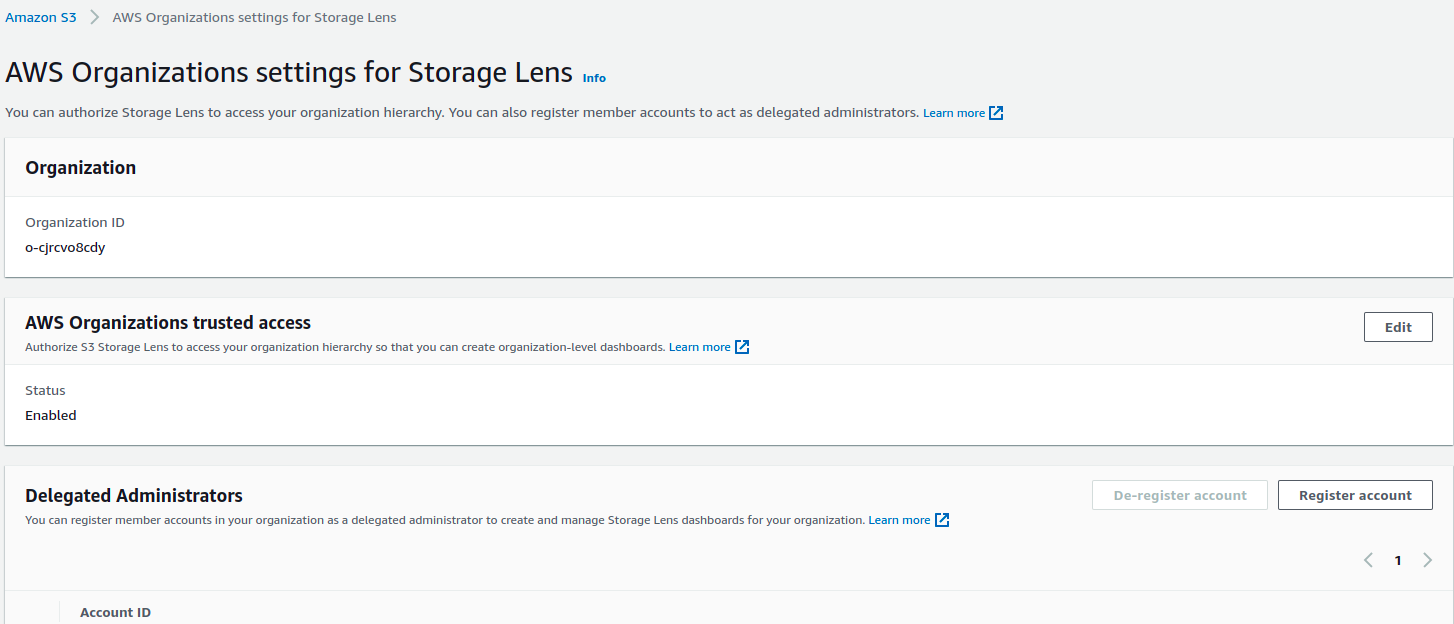The image size is (1454, 624).
Task: Click external link icon in trusted access section
Action: pyautogui.click(x=742, y=347)
